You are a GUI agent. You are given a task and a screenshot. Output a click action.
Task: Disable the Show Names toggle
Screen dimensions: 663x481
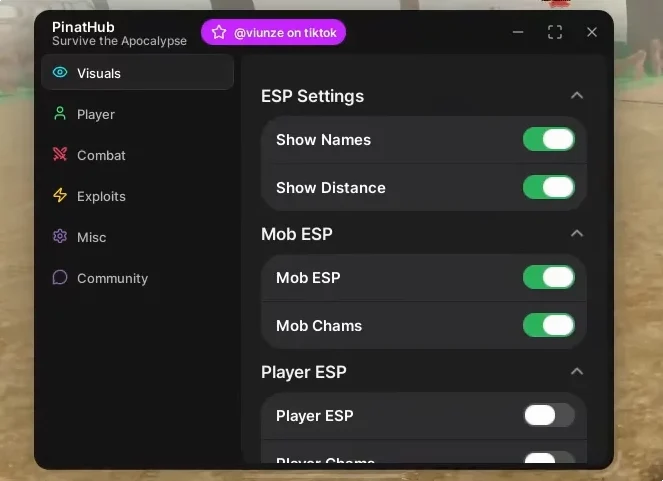pos(549,139)
